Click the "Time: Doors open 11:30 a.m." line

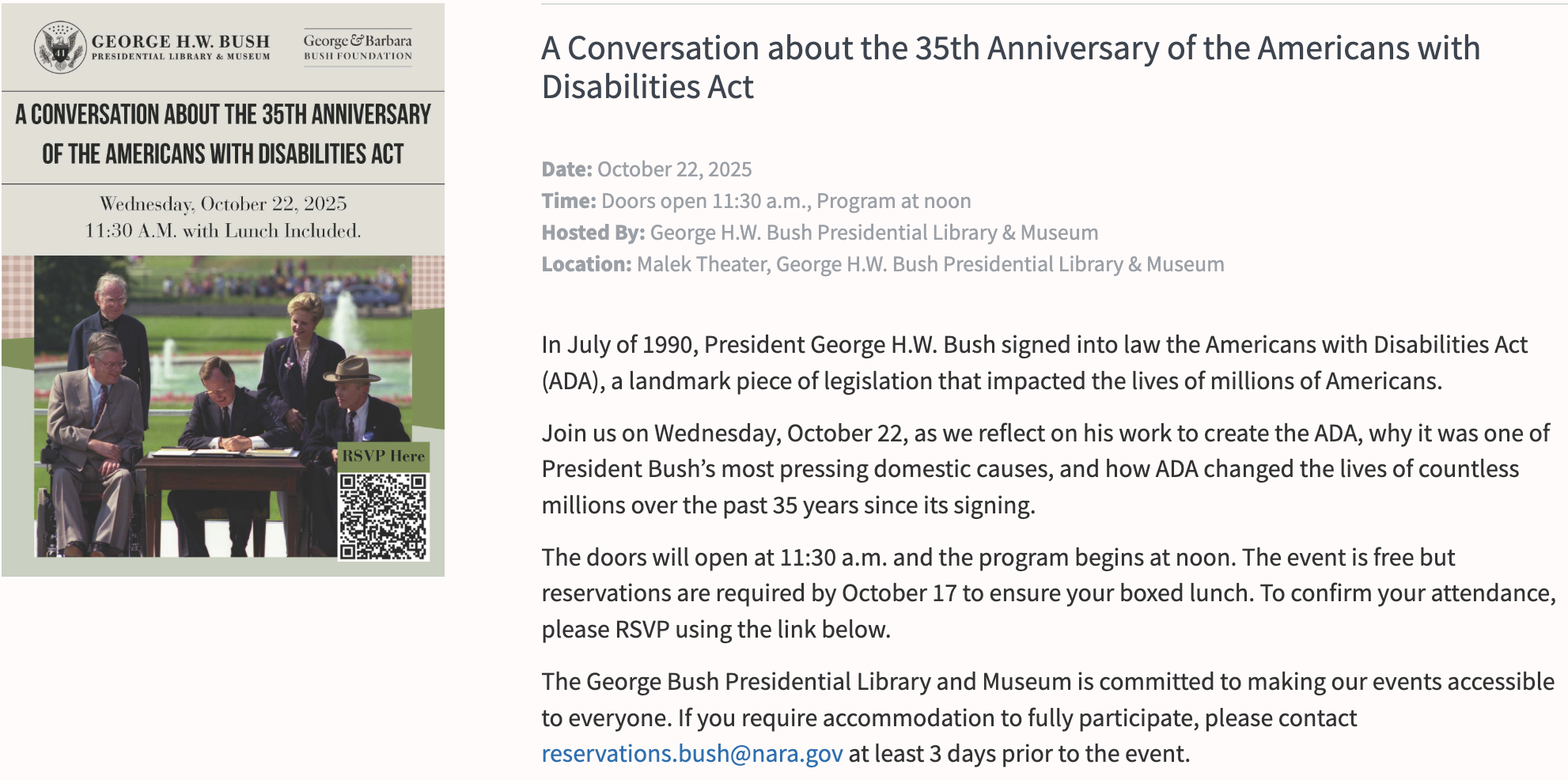coord(756,201)
